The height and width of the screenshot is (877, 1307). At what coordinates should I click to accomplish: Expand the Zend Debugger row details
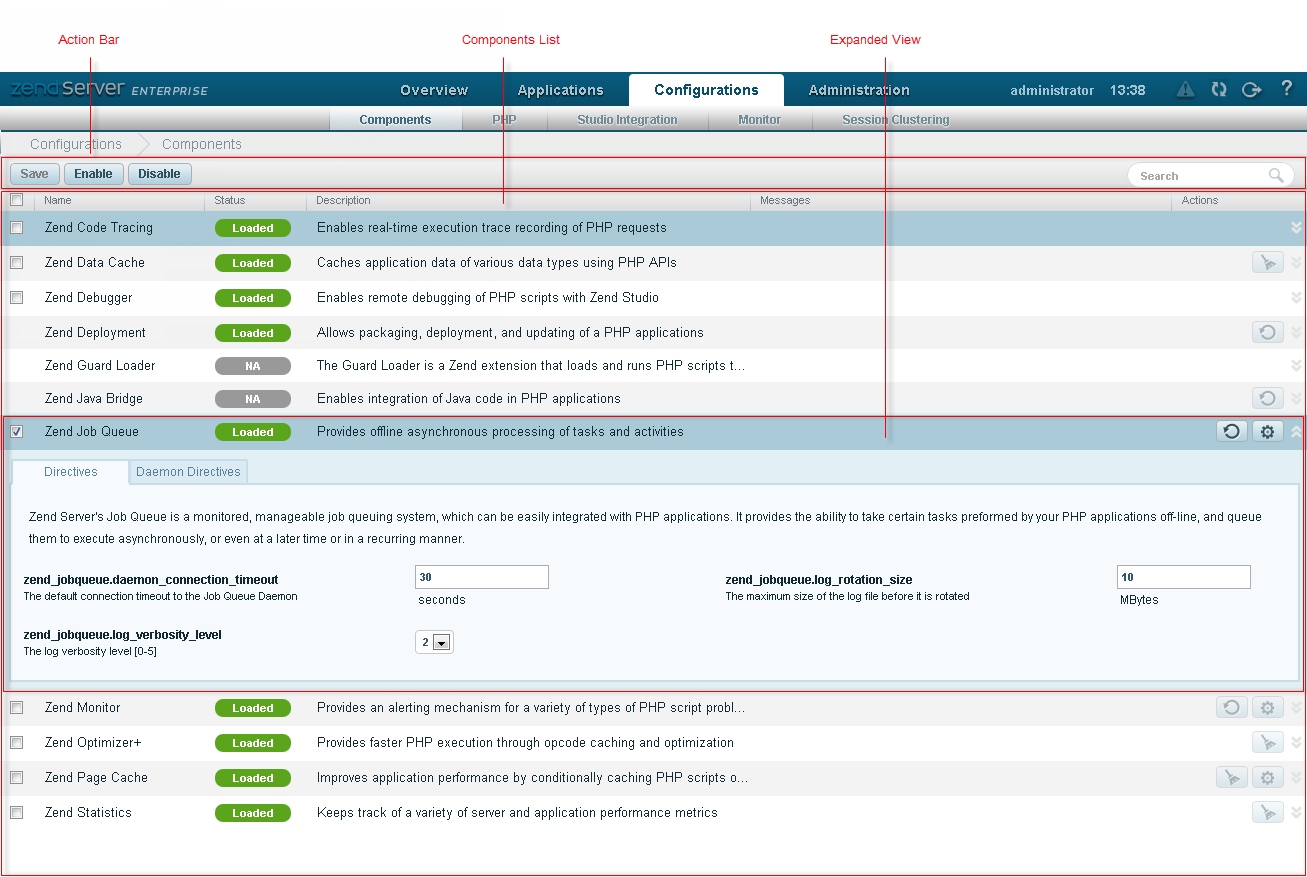pos(1296,298)
